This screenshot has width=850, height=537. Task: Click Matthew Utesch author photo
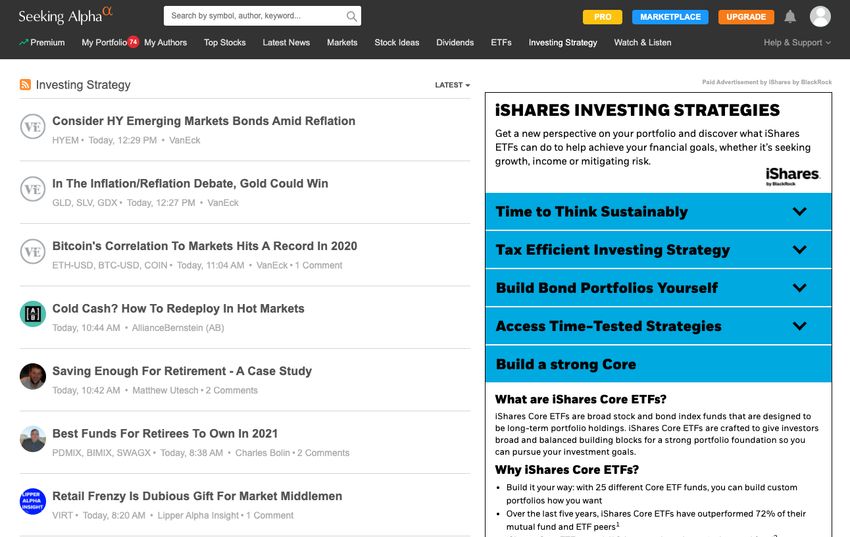pyautogui.click(x=33, y=377)
